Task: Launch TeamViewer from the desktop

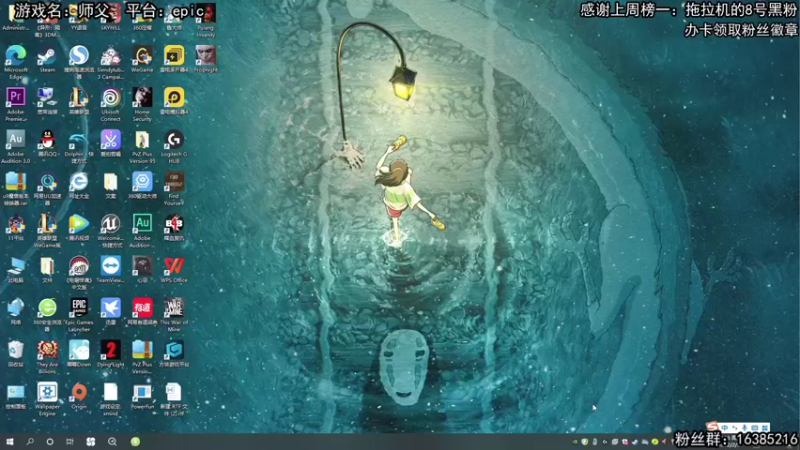Action: click(x=111, y=266)
